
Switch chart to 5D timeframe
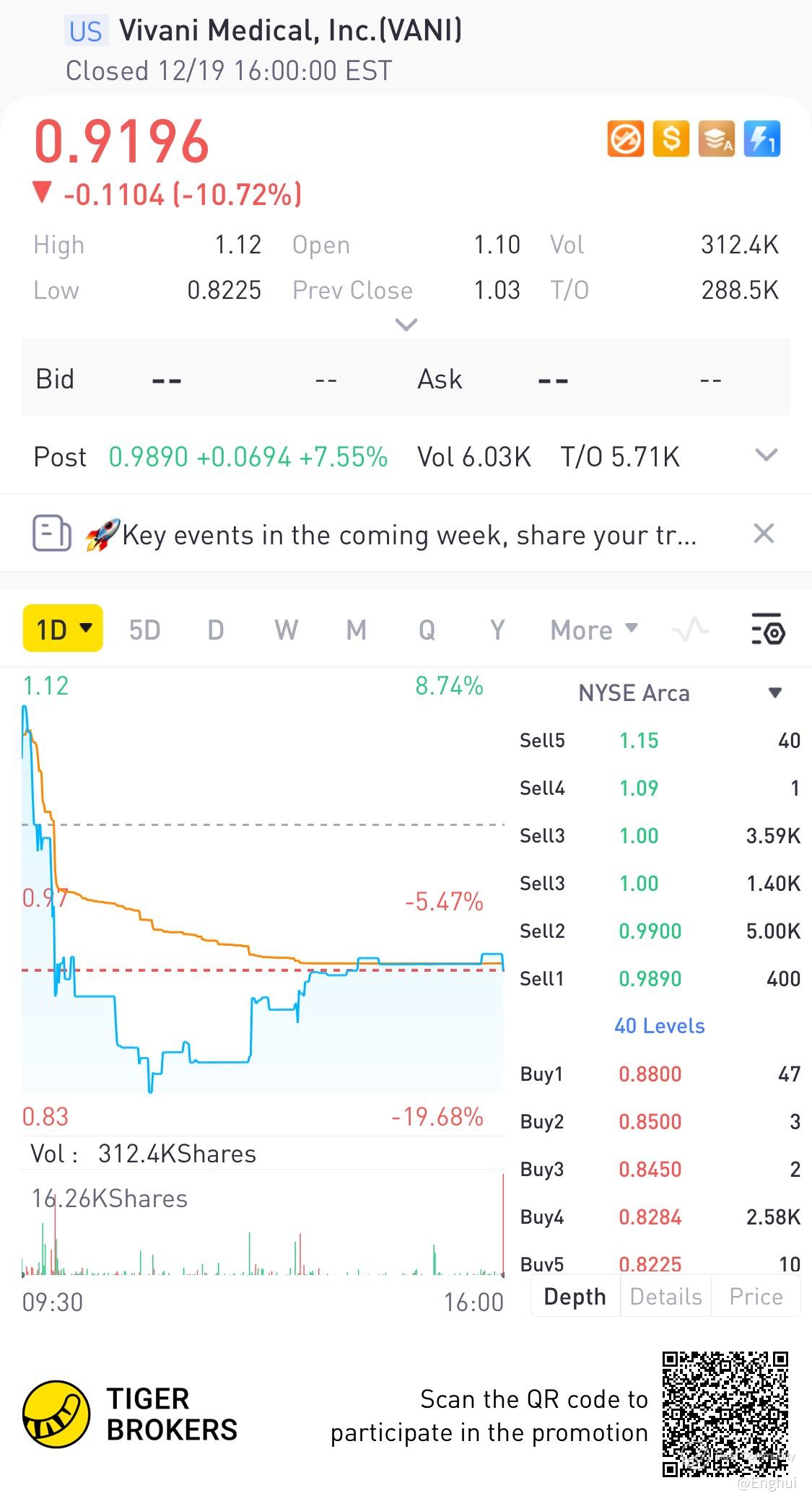[x=144, y=630]
